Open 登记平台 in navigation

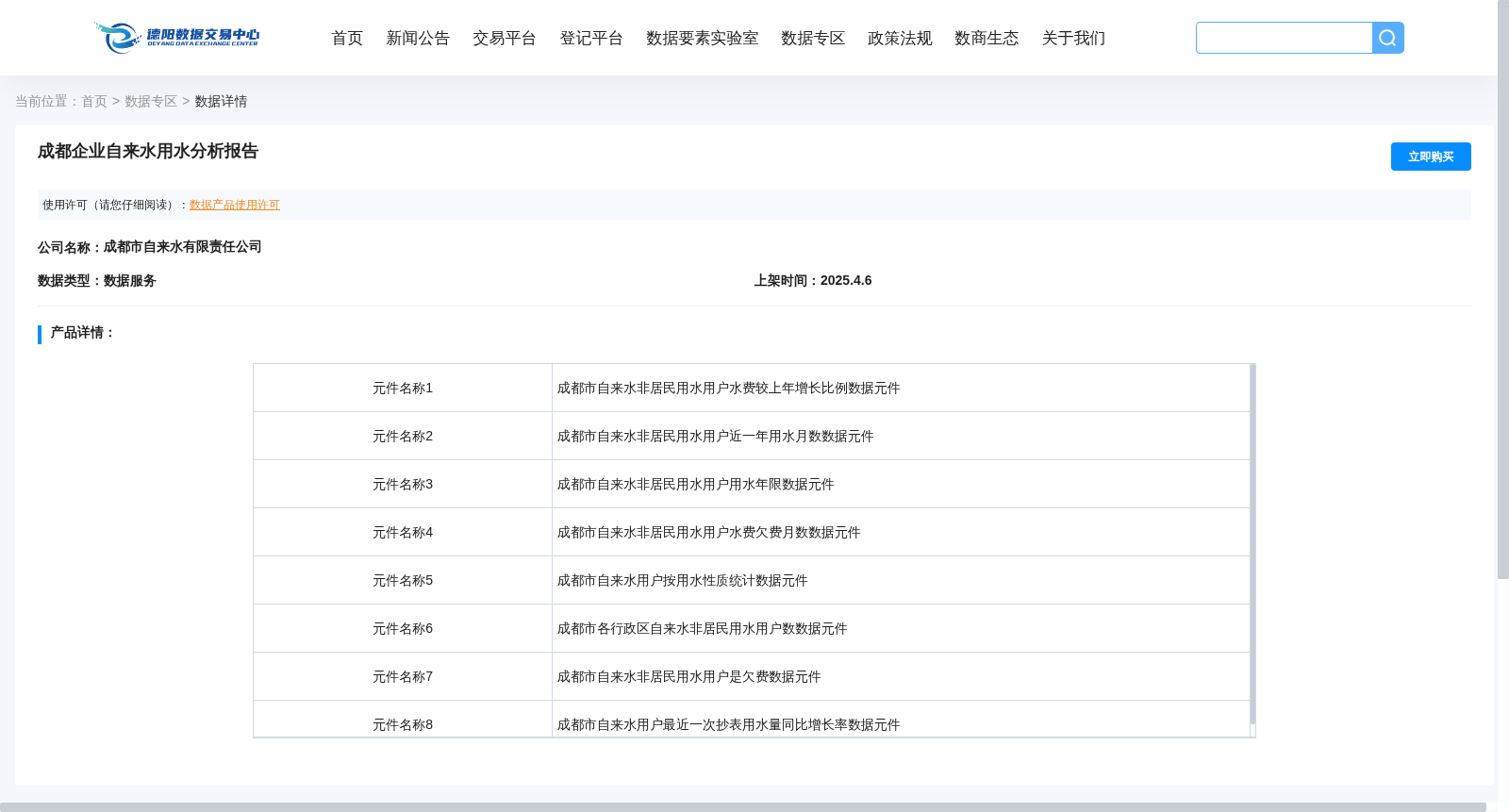(x=591, y=38)
